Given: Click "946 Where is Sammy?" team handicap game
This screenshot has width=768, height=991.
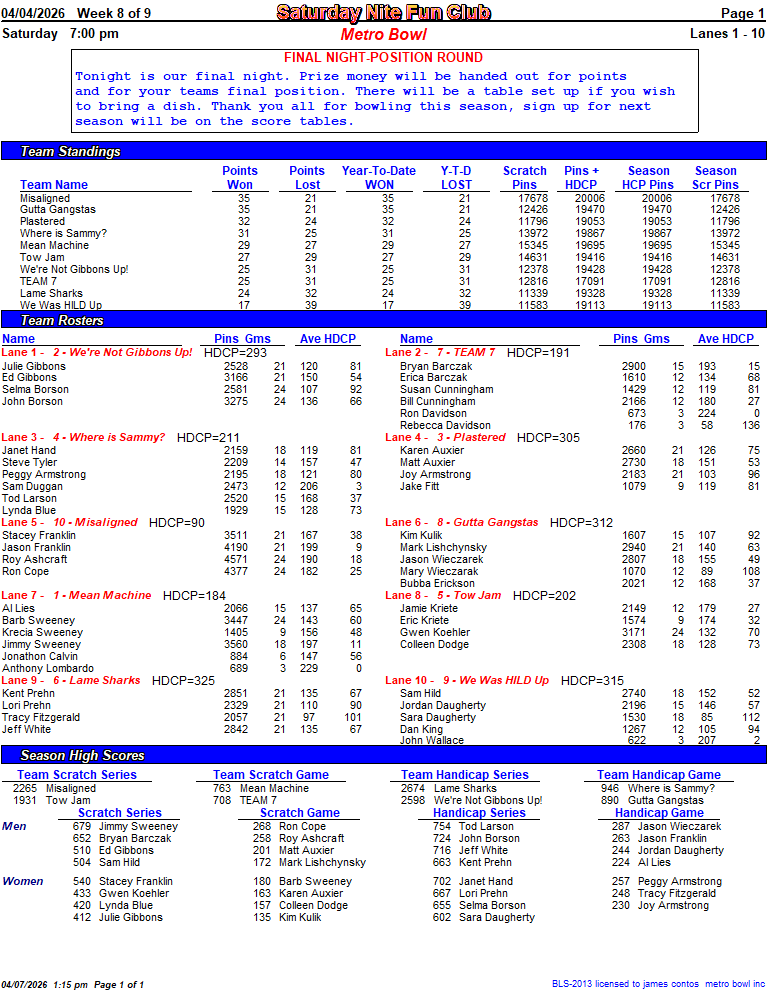Looking at the screenshot, I should (x=658, y=788).
